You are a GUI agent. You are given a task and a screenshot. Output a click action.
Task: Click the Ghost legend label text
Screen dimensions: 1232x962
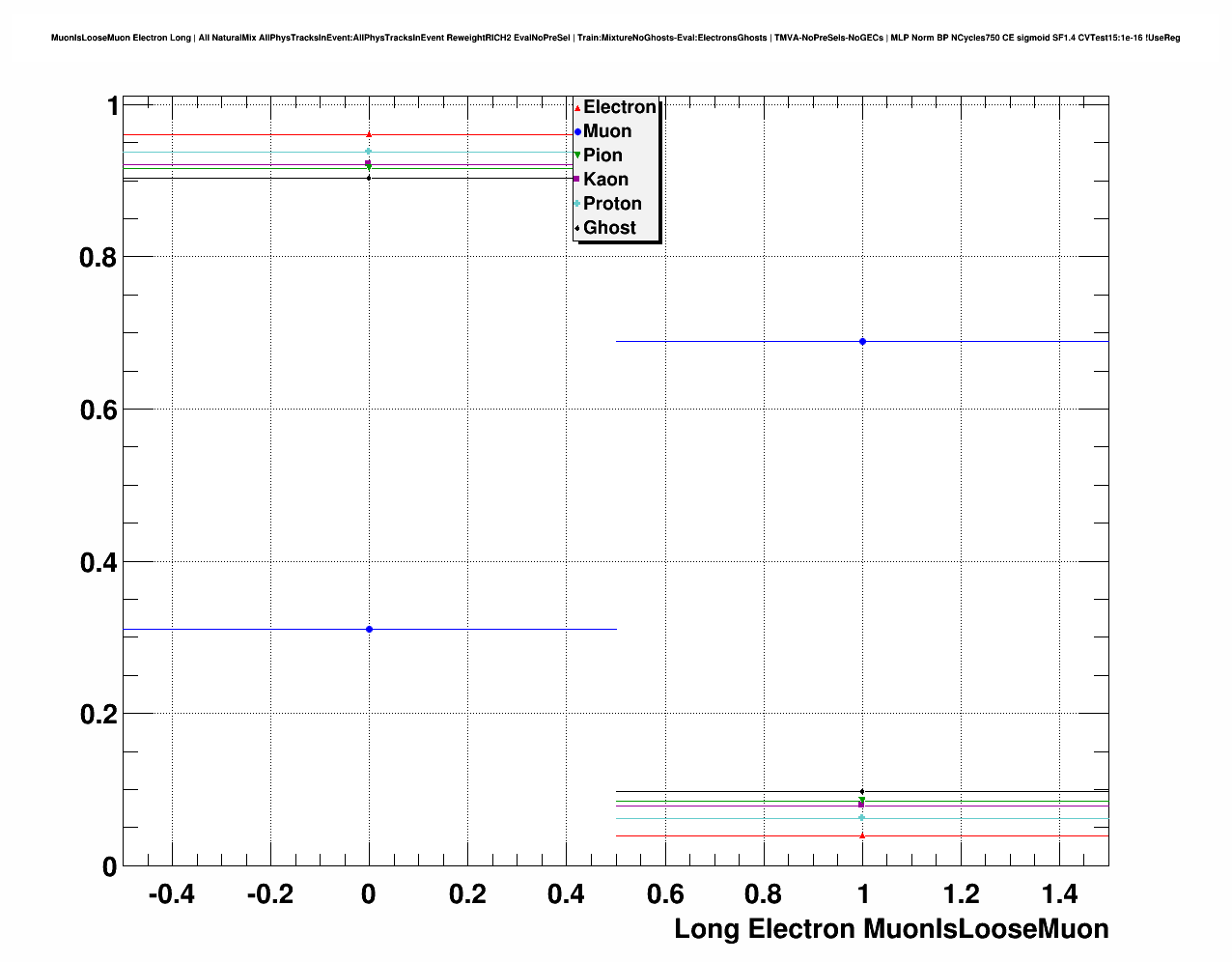(609, 228)
